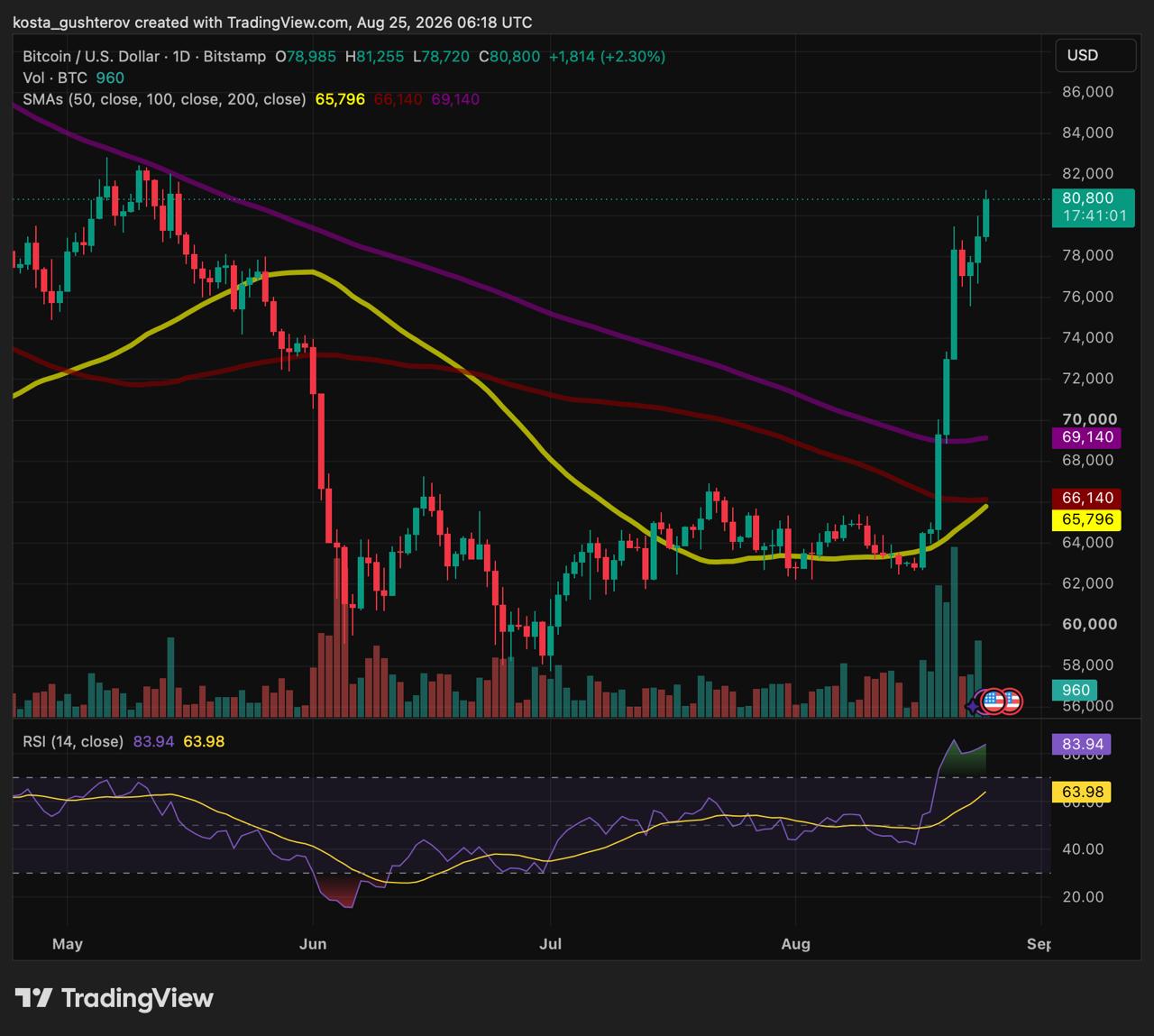1154x1036 pixels.
Task: Click the 74,000 price scale label
Action: point(1088,337)
